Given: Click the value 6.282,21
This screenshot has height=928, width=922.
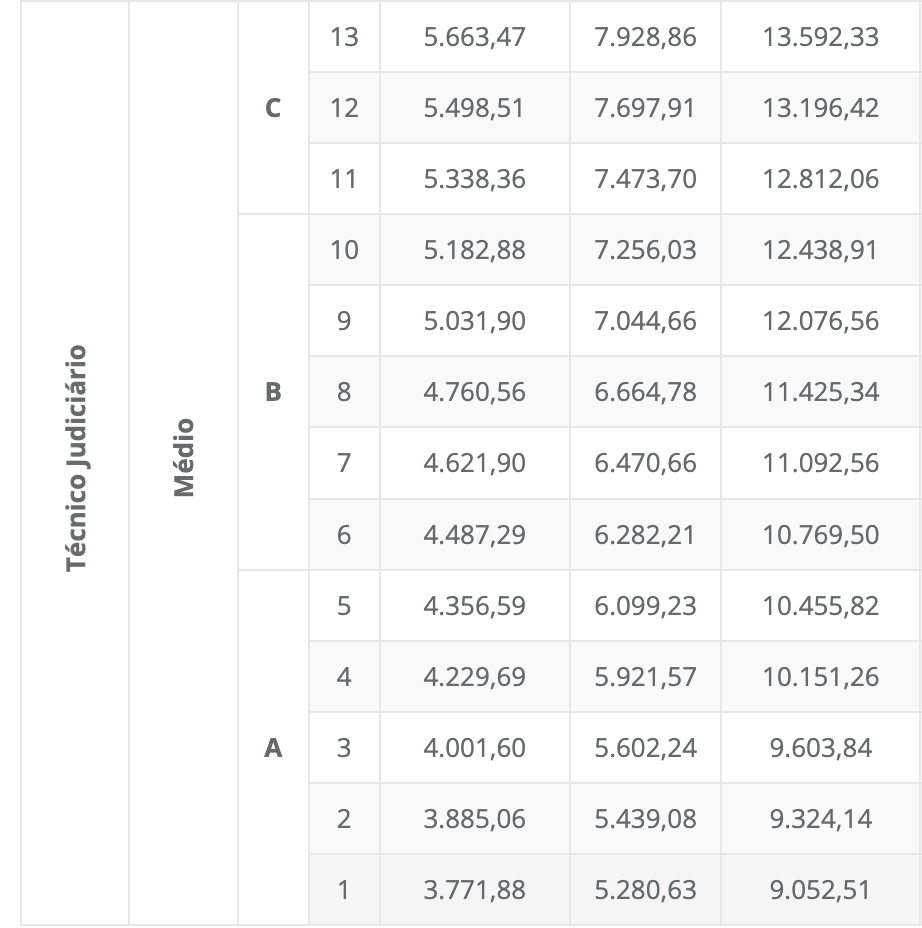Looking at the screenshot, I should point(645,535).
